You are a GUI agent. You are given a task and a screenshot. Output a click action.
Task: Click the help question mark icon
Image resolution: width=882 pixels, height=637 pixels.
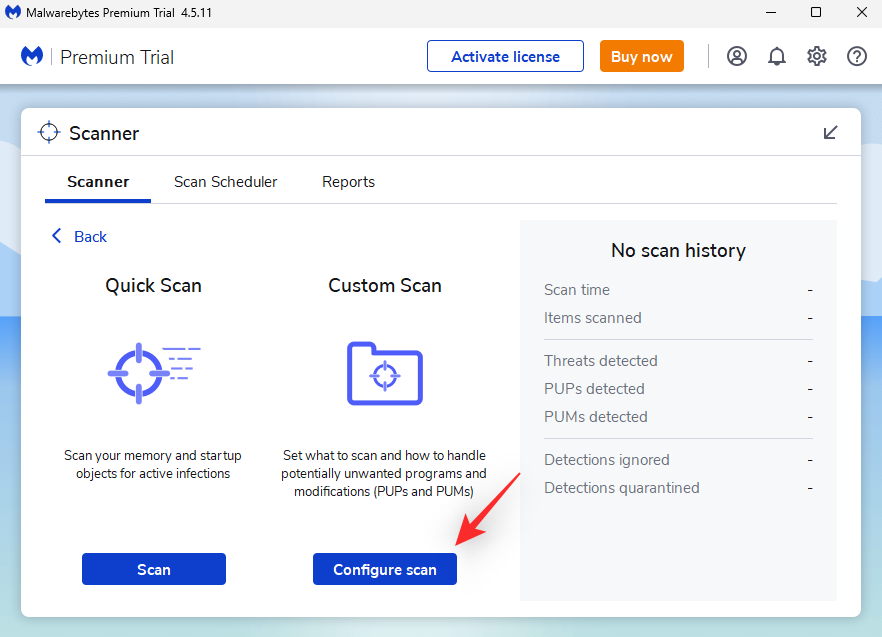tap(857, 56)
